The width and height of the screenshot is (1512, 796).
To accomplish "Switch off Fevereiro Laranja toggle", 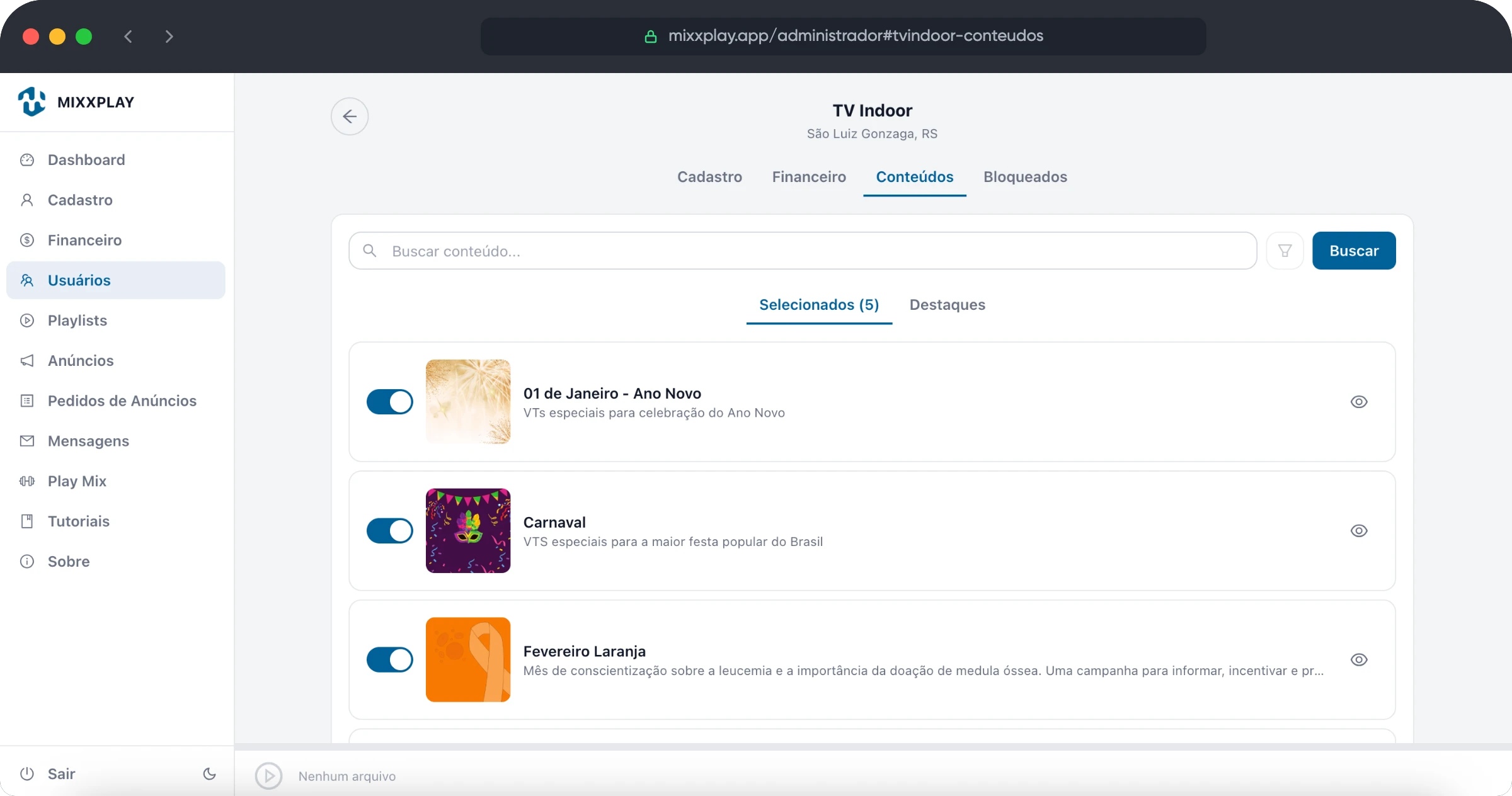I will [x=390, y=660].
